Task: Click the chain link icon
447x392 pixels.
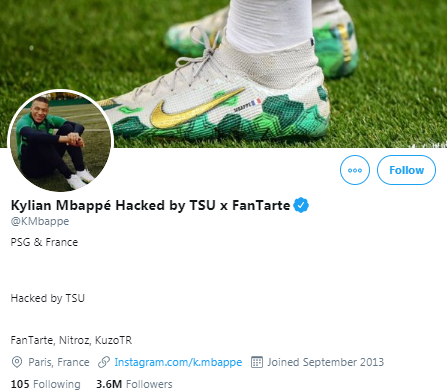Action: click(104, 362)
